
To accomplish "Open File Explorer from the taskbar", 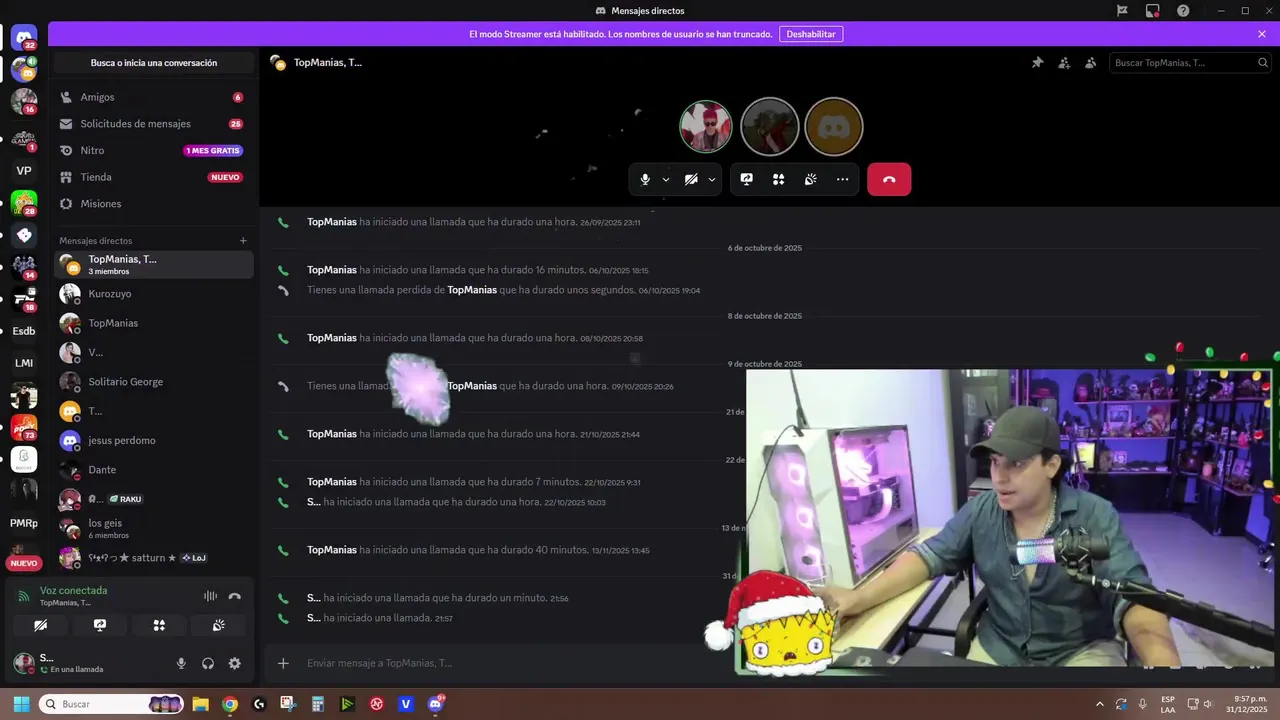I will click(200, 704).
